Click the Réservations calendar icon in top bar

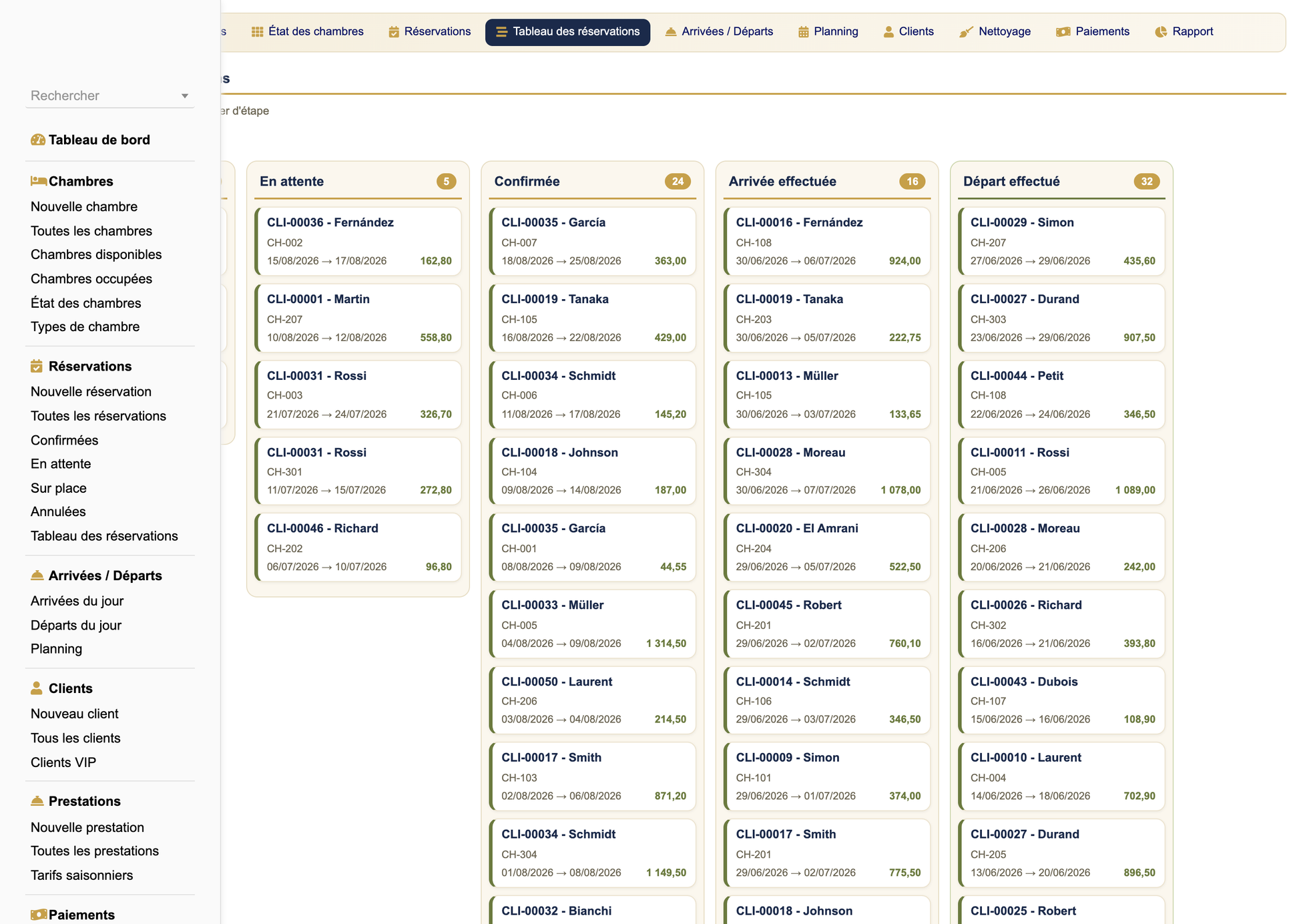(394, 31)
